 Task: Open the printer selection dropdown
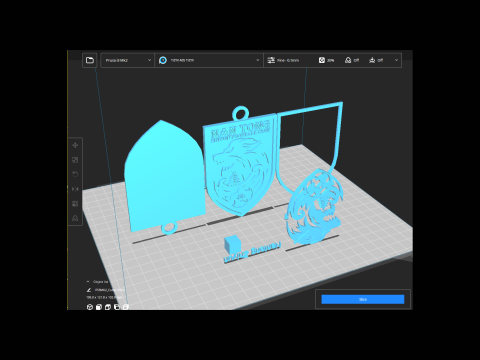point(128,60)
